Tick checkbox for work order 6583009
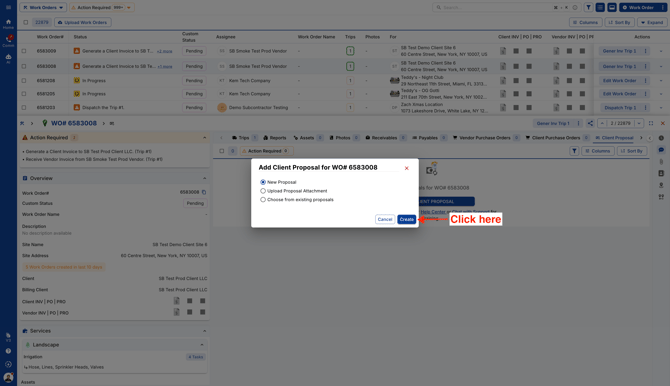Screen dimensions: 670x386 tap(24, 51)
